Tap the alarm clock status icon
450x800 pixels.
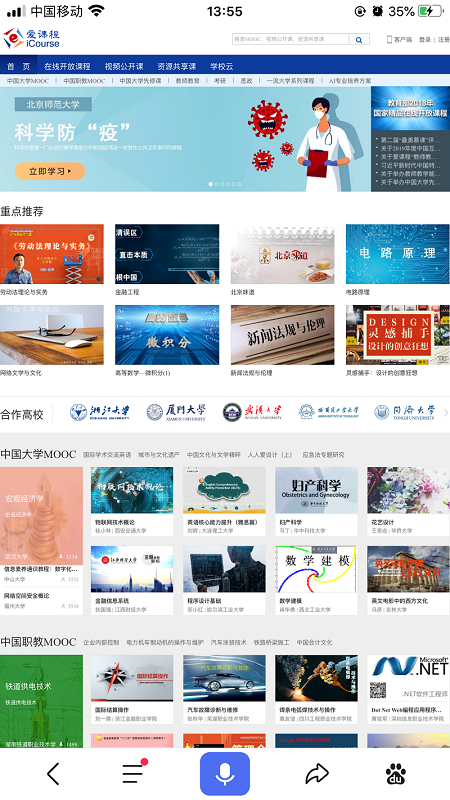coord(377,11)
